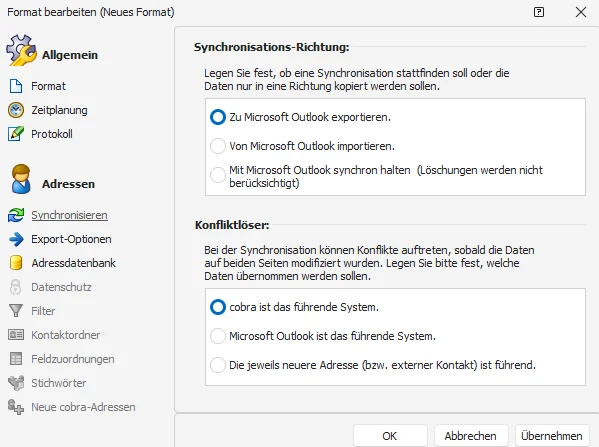
Task: Click the Stichwörter tag icon
Action: click(16, 383)
